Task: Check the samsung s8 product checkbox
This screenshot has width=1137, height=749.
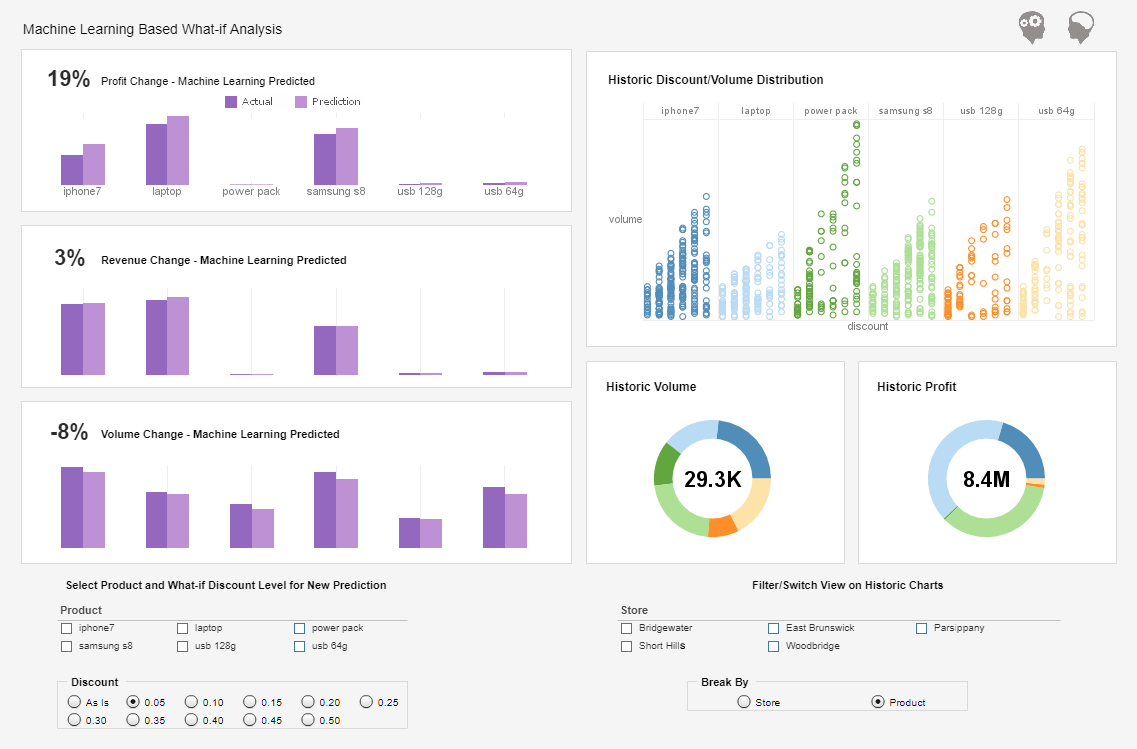Action: coord(65,646)
